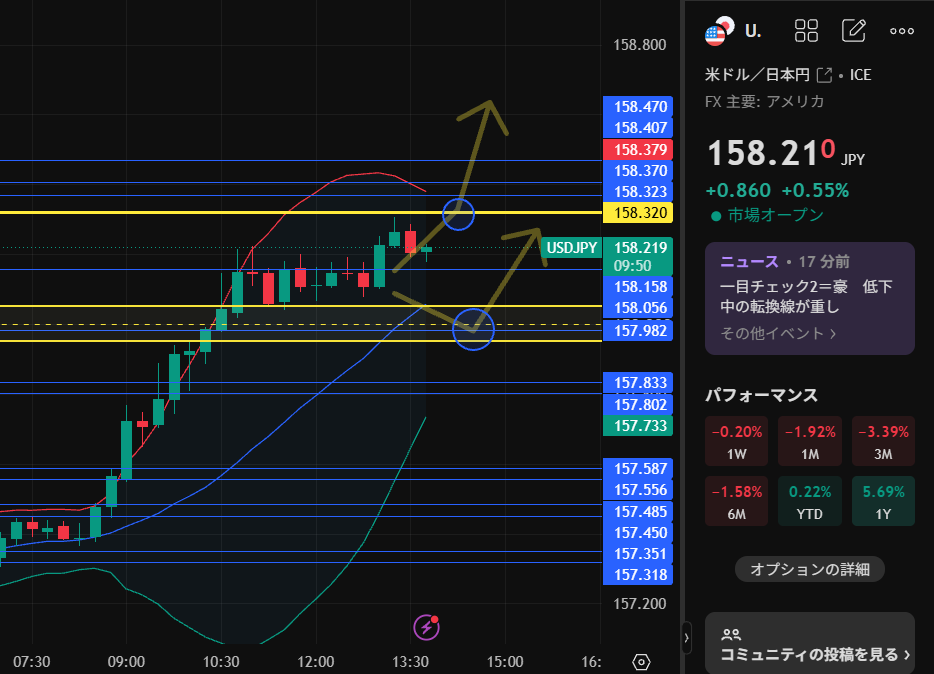Click the 157.982 price label
Screen dimensions: 934x674
tap(638, 330)
